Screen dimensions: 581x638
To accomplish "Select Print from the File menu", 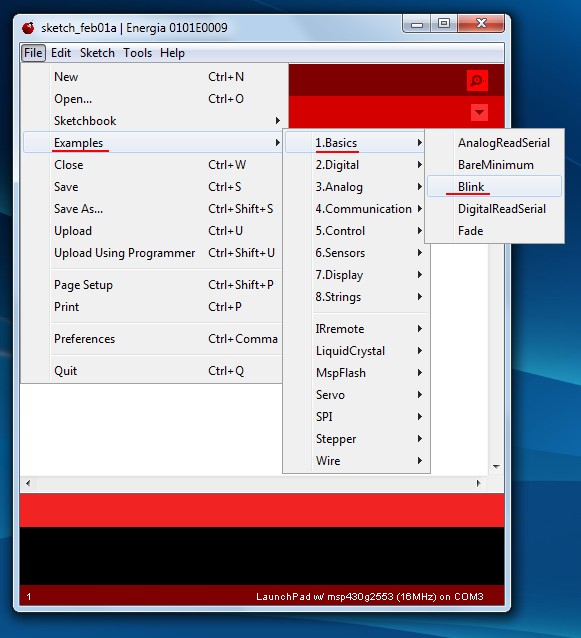I will (x=153, y=306).
